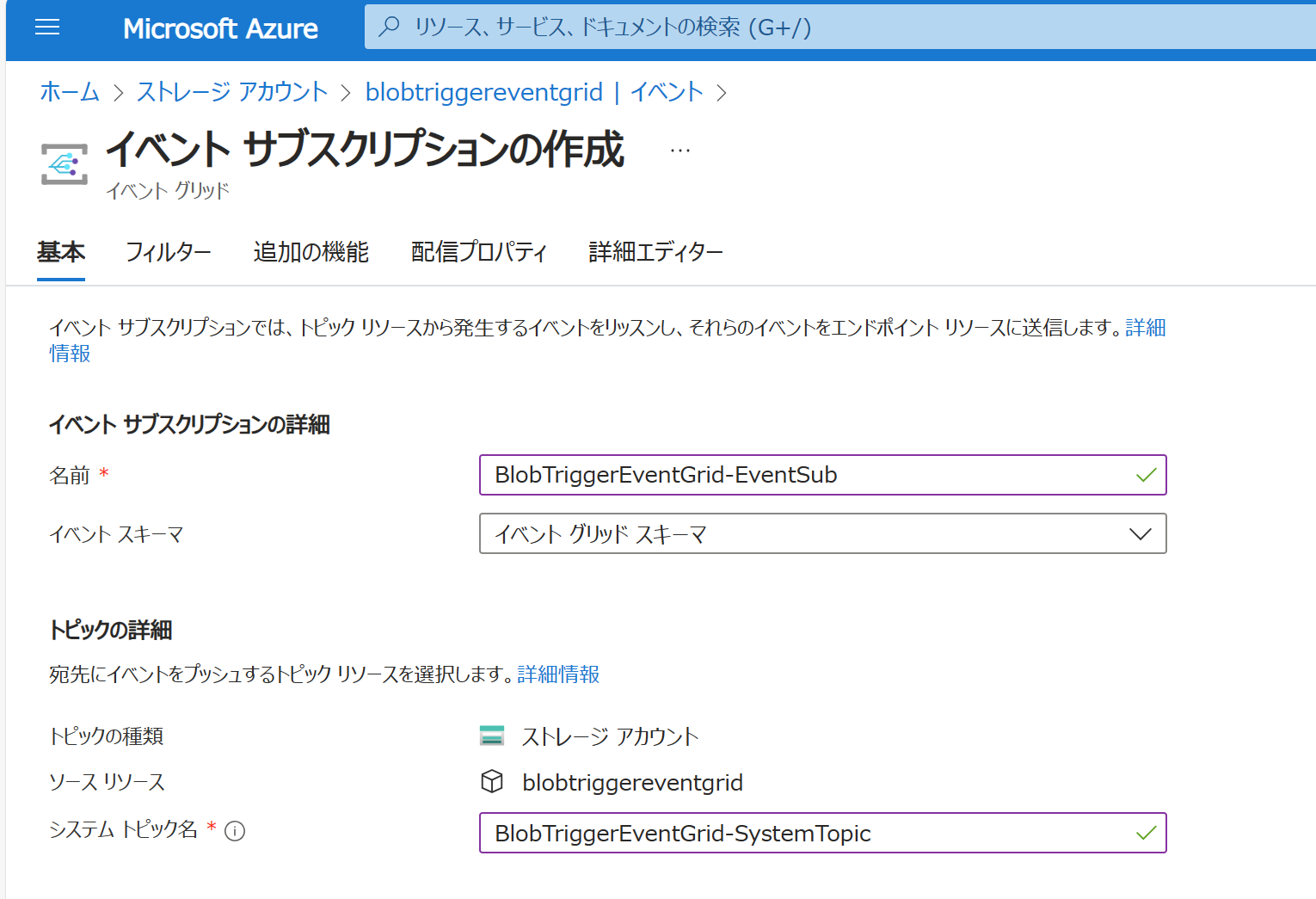Viewport: 1316px width, 899px height.
Task: Select the 基本 tab
Action: (60, 251)
